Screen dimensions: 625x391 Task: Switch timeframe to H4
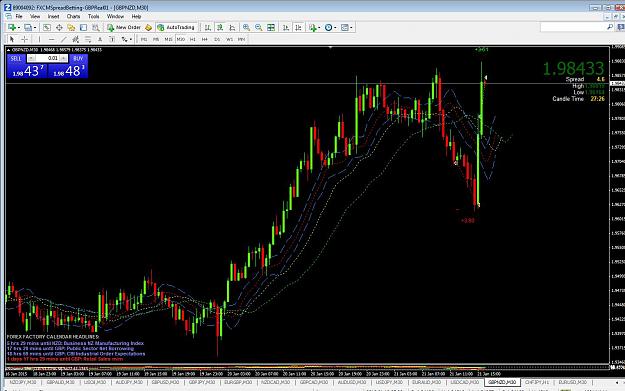tap(205, 39)
